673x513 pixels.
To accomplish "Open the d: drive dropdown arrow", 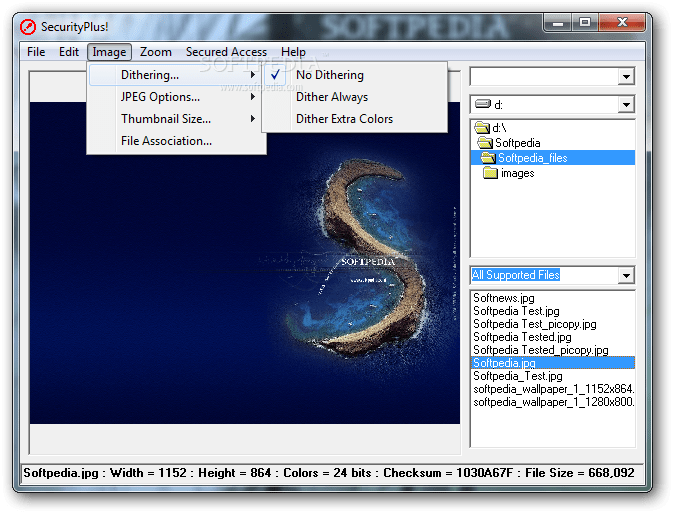I will (x=626, y=105).
